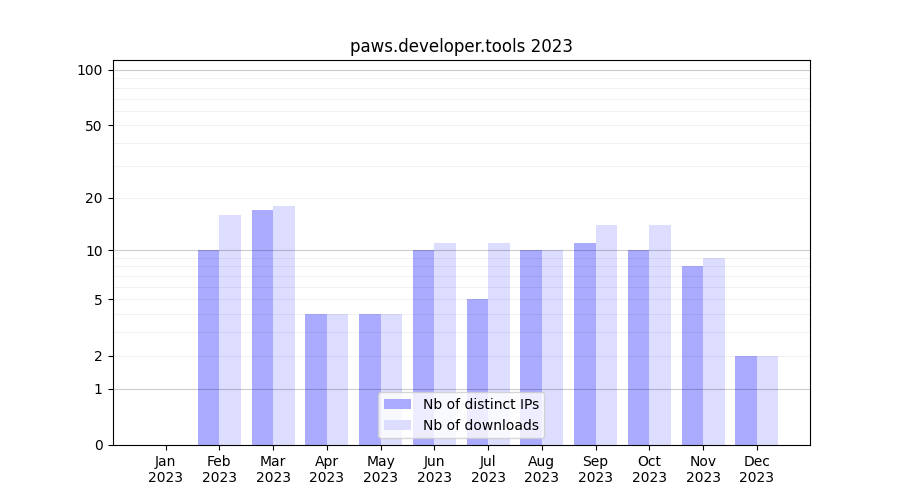
Task: Click the 'Nb of distinct IPs' legend swatch
Action: point(397,404)
